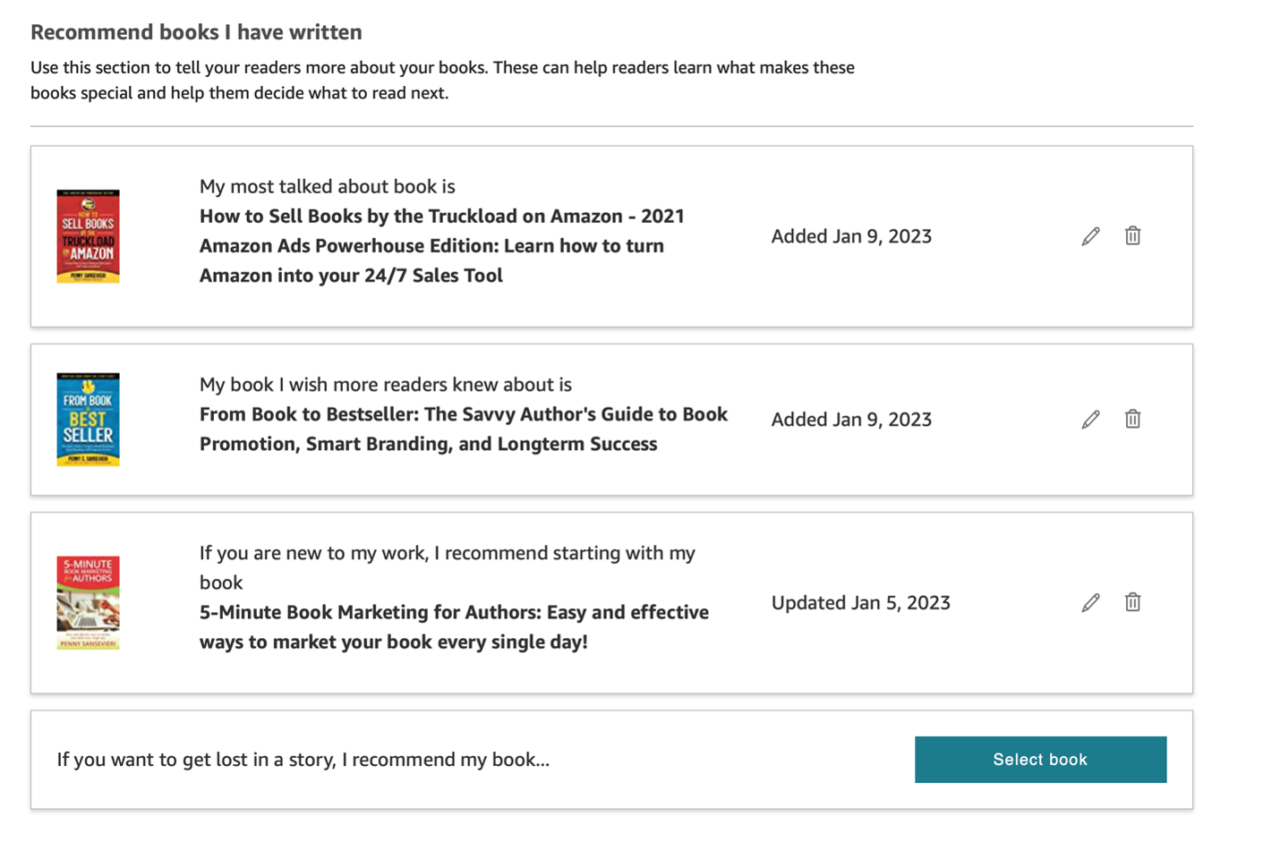Choose a book for the story recommendation slot
The width and height of the screenshot is (1280, 842).
(1040, 759)
